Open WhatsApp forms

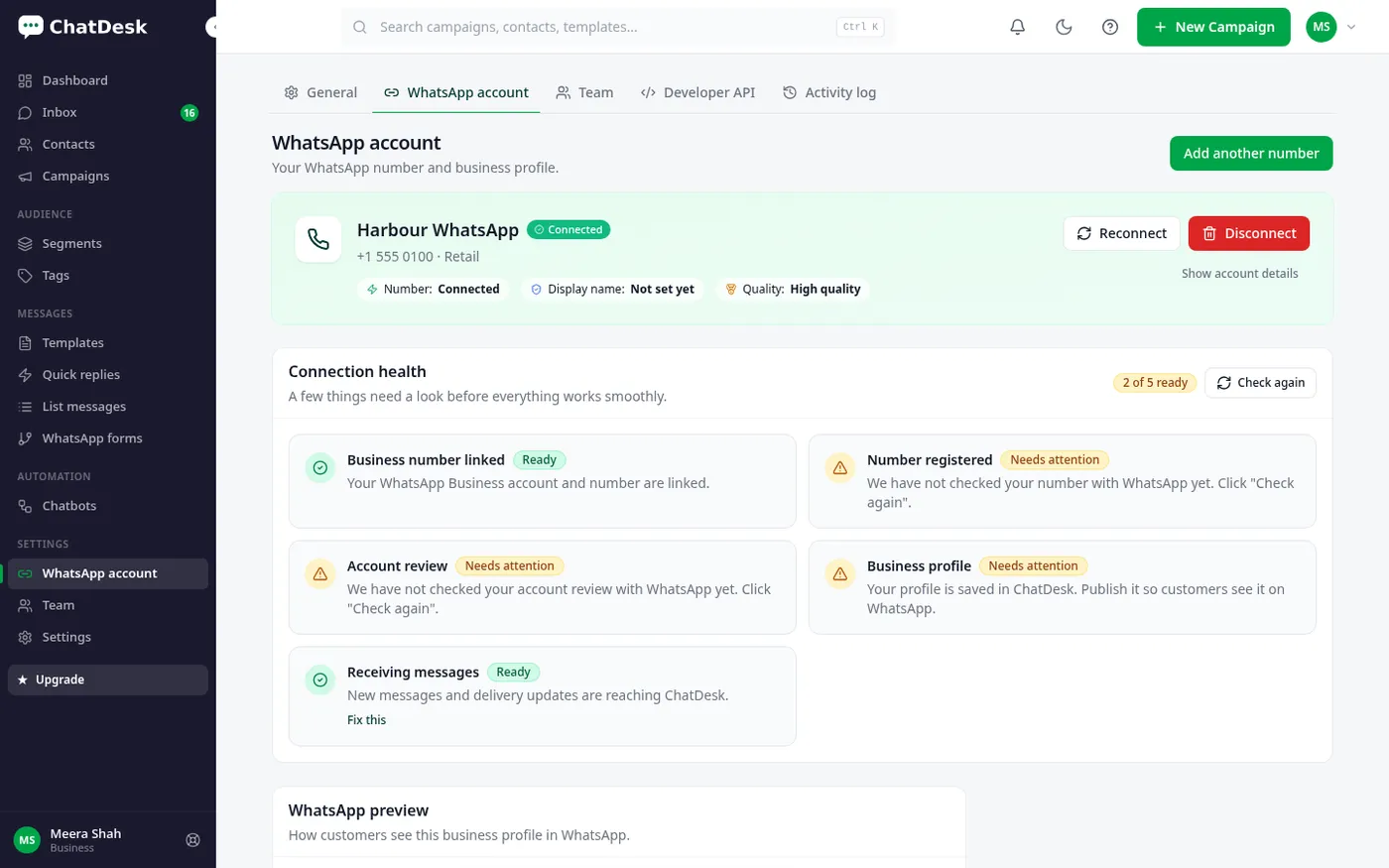(108, 437)
